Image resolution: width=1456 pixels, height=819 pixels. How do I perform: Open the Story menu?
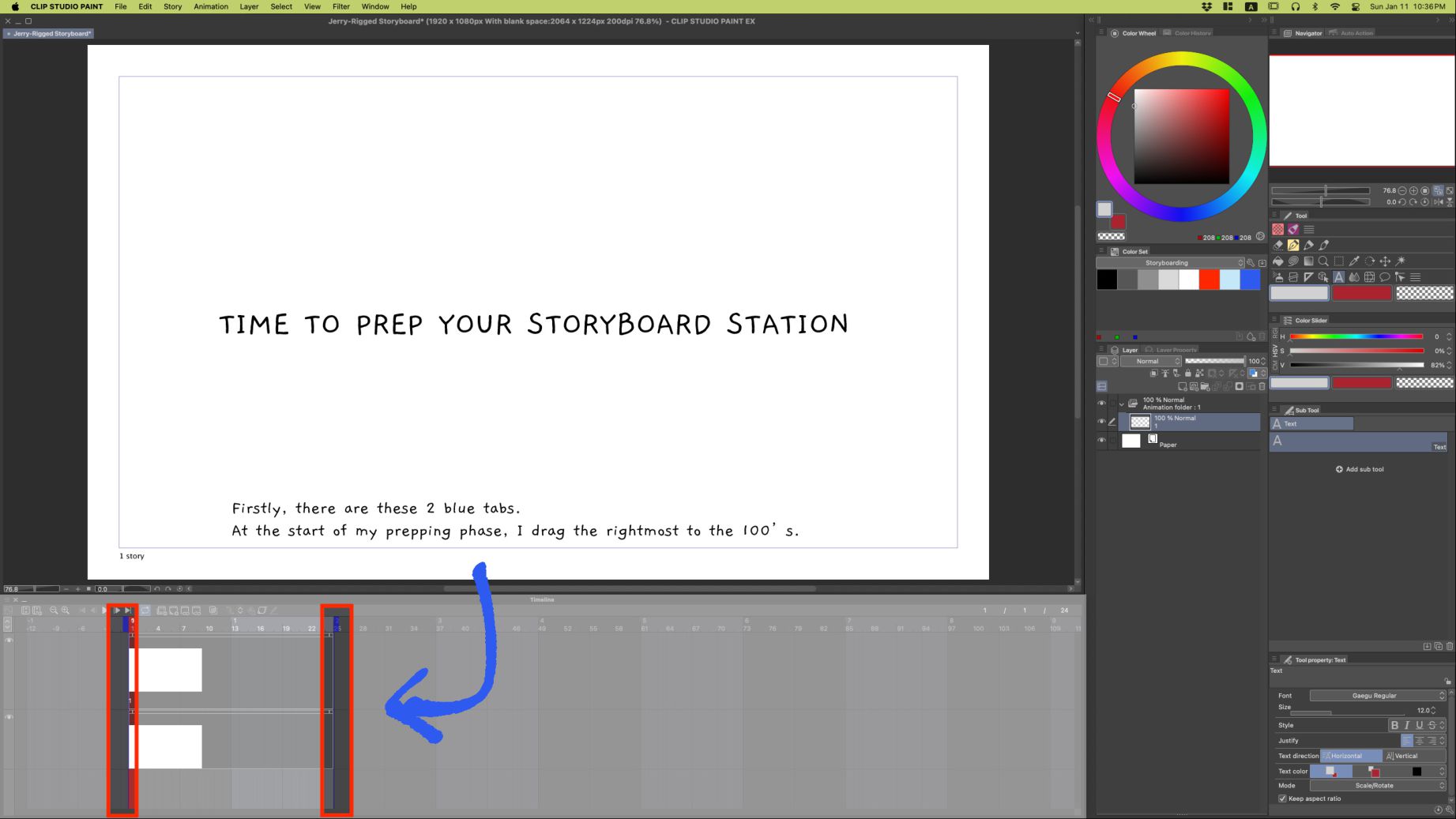[172, 6]
